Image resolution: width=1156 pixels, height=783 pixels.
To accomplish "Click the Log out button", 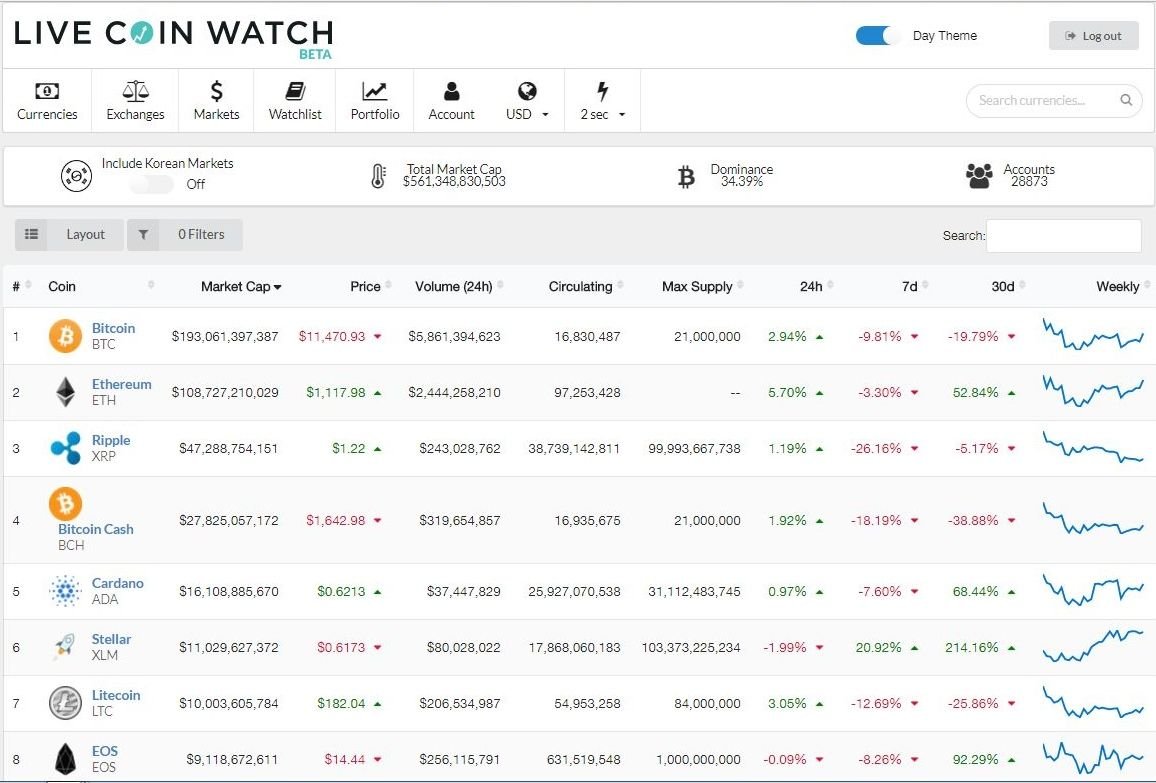I will pos(1093,35).
